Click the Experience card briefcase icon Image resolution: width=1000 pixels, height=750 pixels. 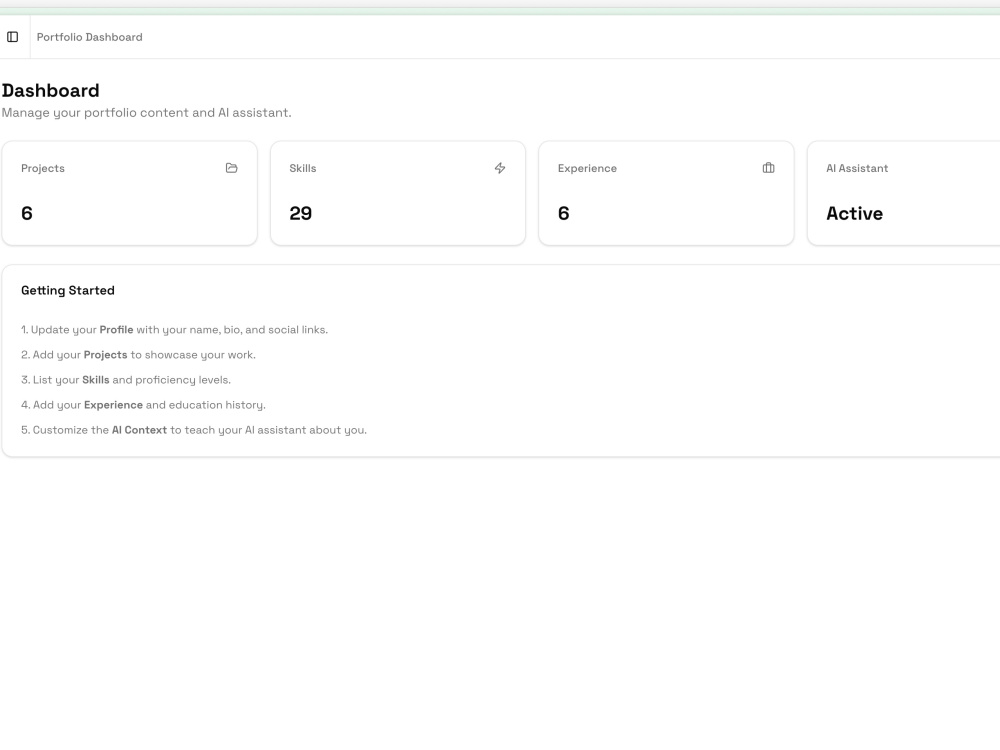click(768, 168)
